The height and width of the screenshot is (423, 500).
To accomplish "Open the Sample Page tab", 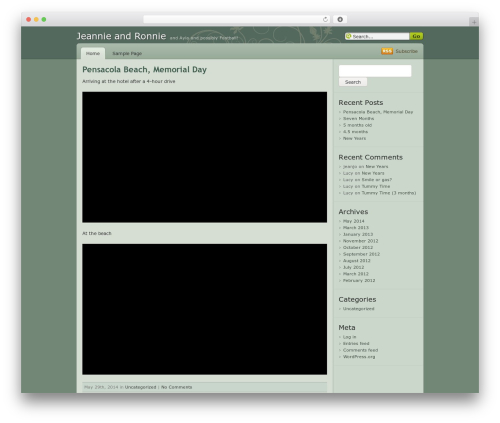I will pos(127,53).
